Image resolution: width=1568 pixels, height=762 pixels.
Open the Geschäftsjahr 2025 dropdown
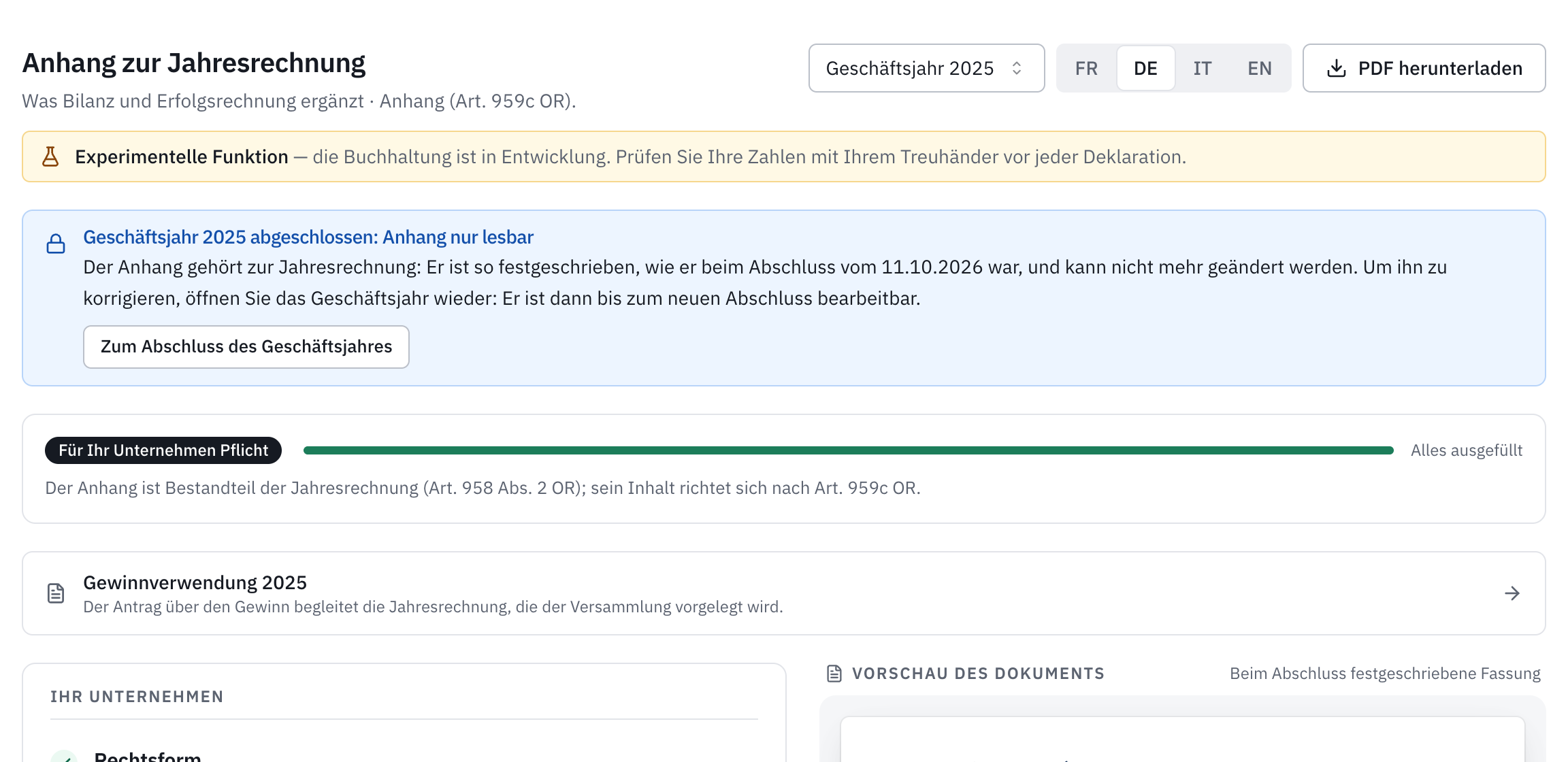point(926,68)
